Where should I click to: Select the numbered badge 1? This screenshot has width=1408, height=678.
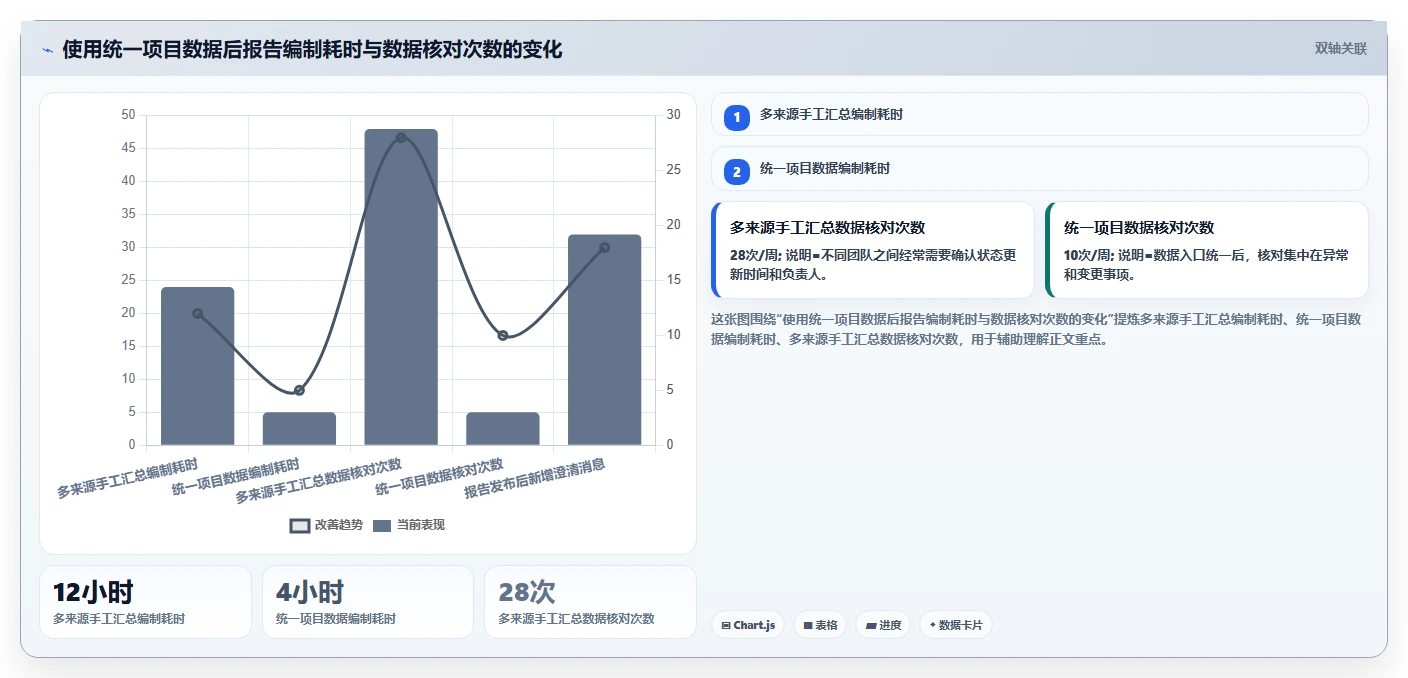click(737, 118)
